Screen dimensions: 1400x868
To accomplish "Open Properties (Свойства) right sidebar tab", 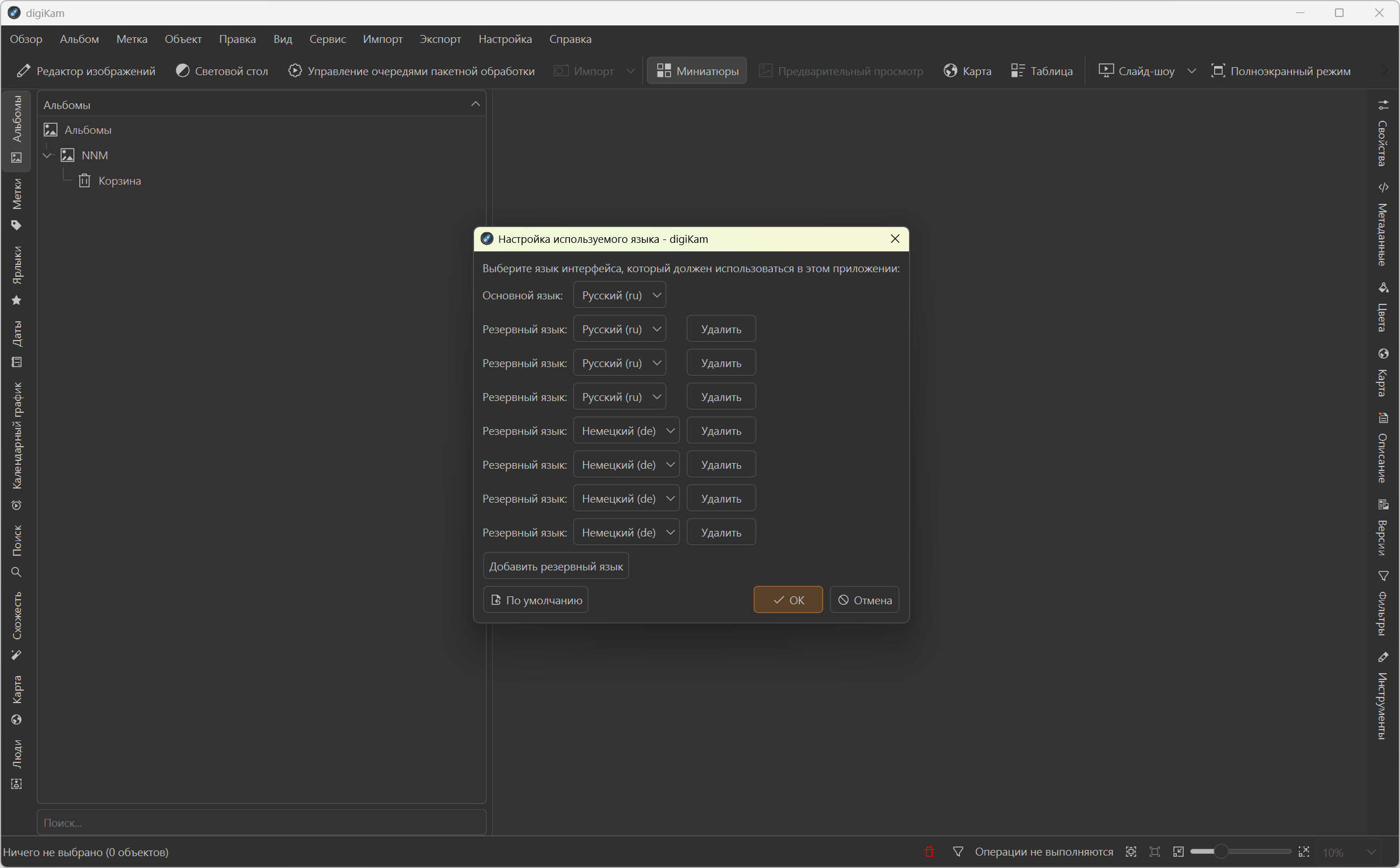I will pyautogui.click(x=1384, y=134).
